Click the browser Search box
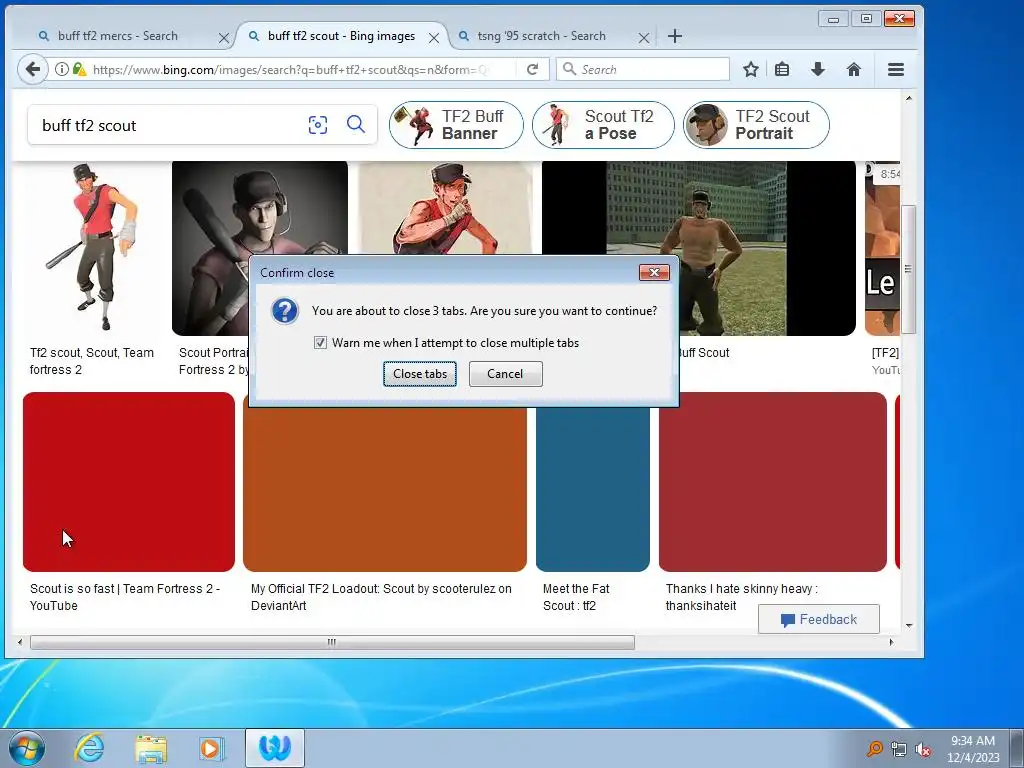 click(643, 69)
